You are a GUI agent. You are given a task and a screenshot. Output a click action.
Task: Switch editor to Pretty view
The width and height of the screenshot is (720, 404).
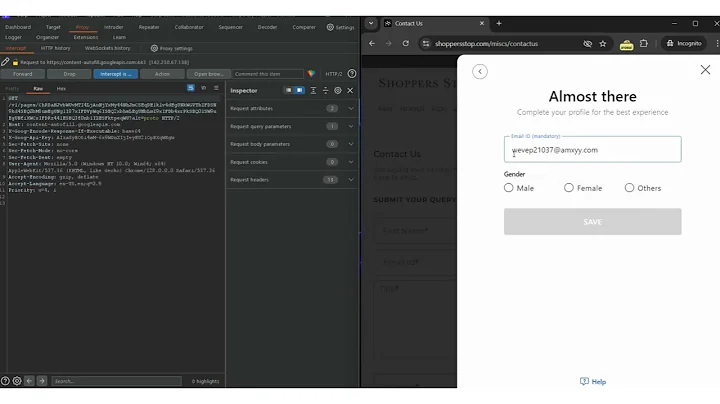[x=12, y=89]
